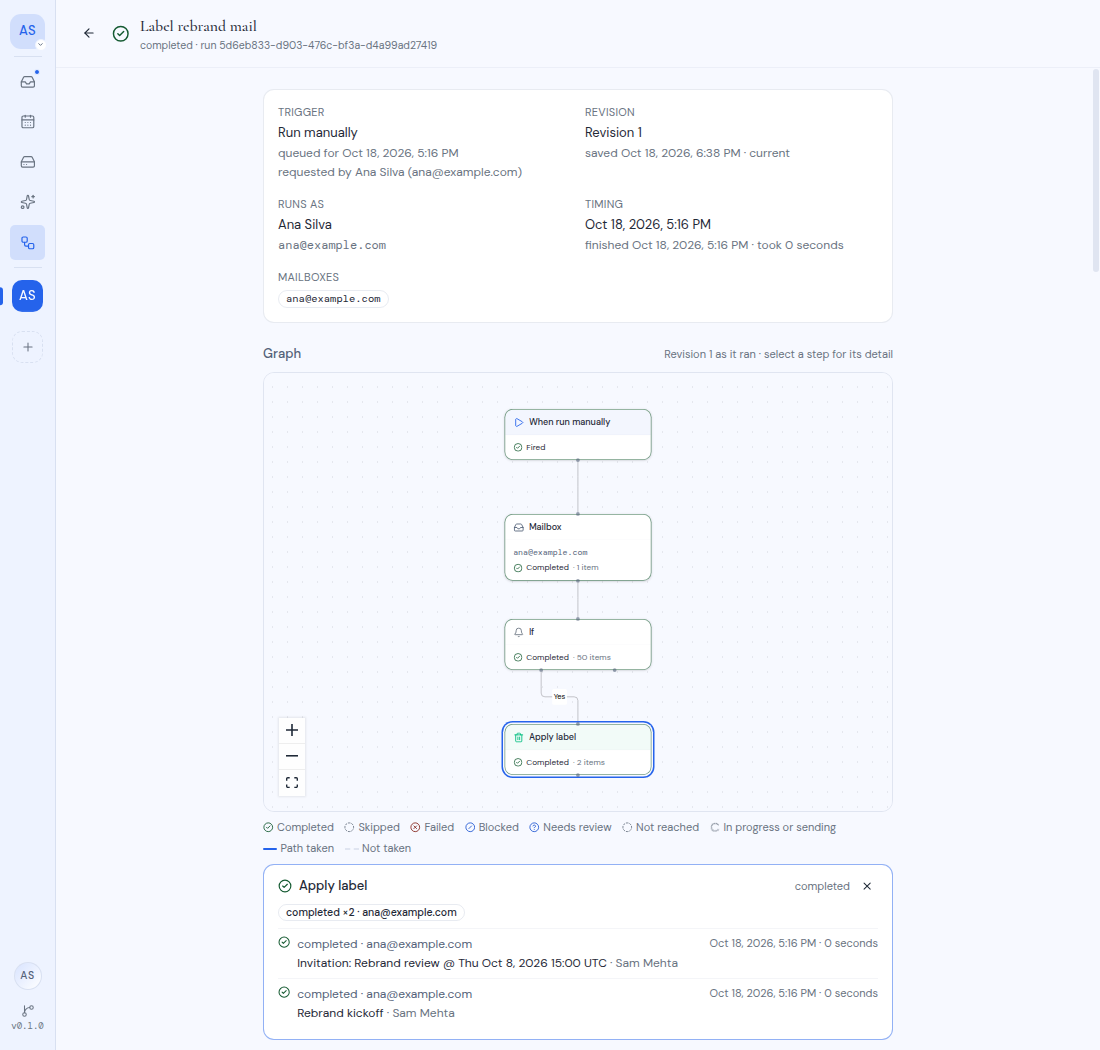The image size is (1100, 1050).
Task: Click the 'Yes' branch label in the graph
Action: pyautogui.click(x=559, y=696)
